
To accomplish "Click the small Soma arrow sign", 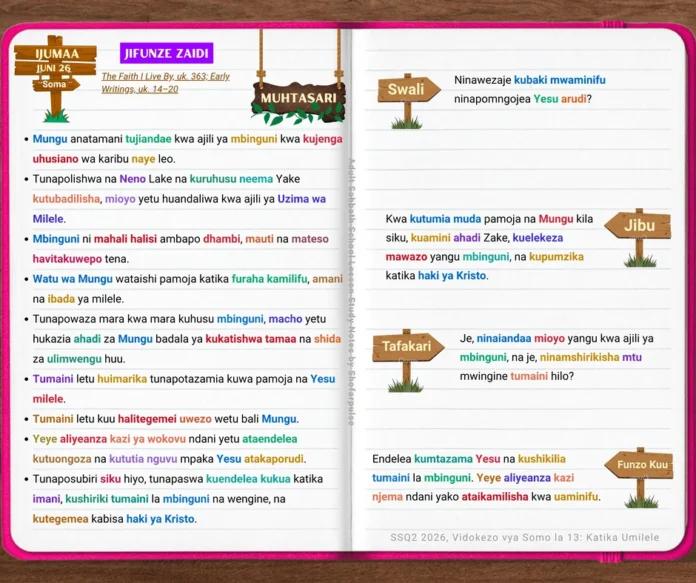I will click(x=55, y=84).
